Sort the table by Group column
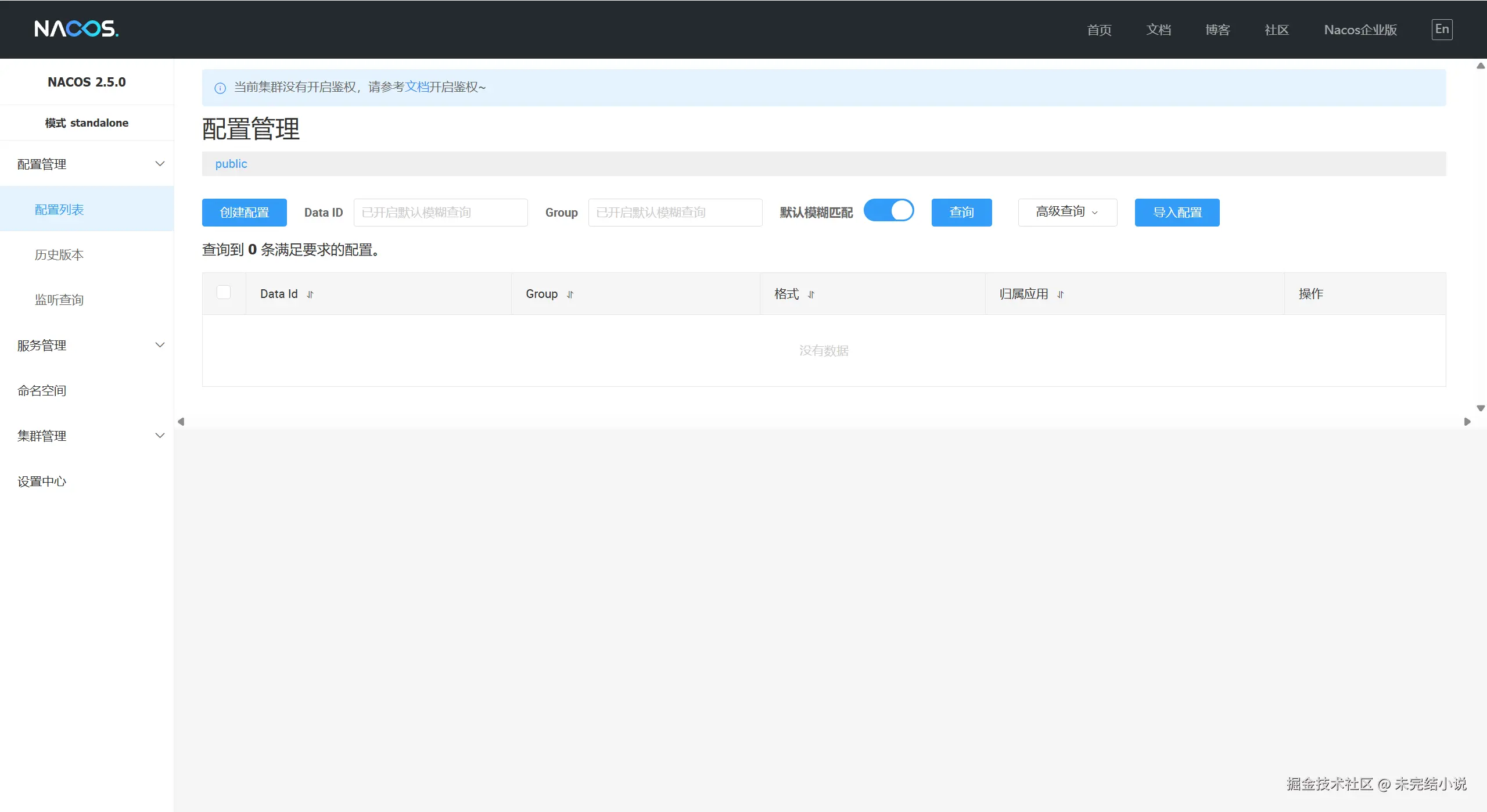 [570, 294]
